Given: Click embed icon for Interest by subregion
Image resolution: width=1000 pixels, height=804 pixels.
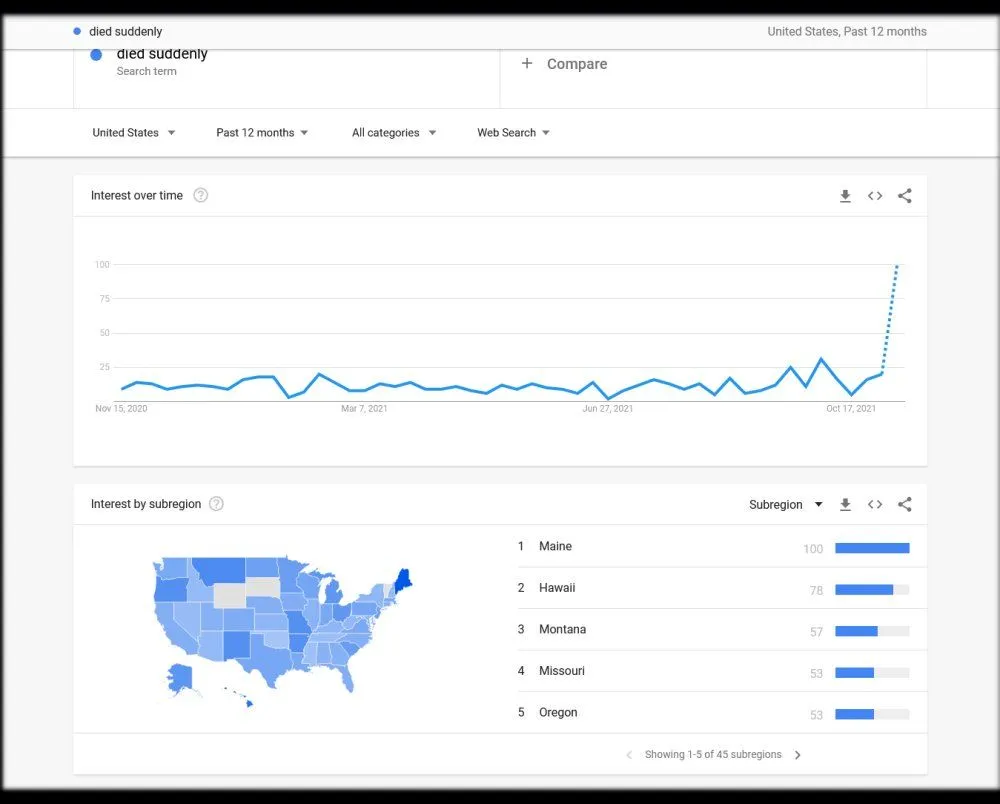Looking at the screenshot, I should point(875,505).
